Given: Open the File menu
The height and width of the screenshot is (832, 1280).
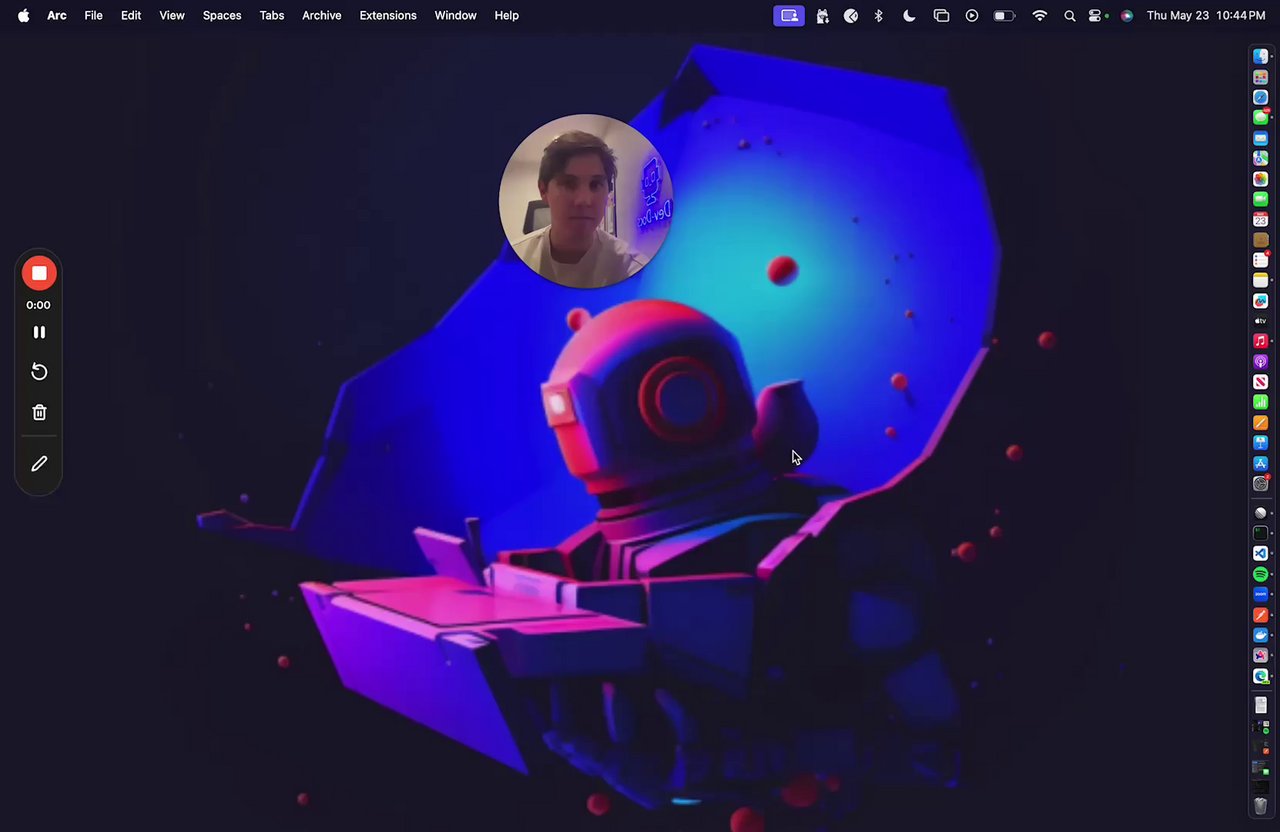Looking at the screenshot, I should coord(93,15).
